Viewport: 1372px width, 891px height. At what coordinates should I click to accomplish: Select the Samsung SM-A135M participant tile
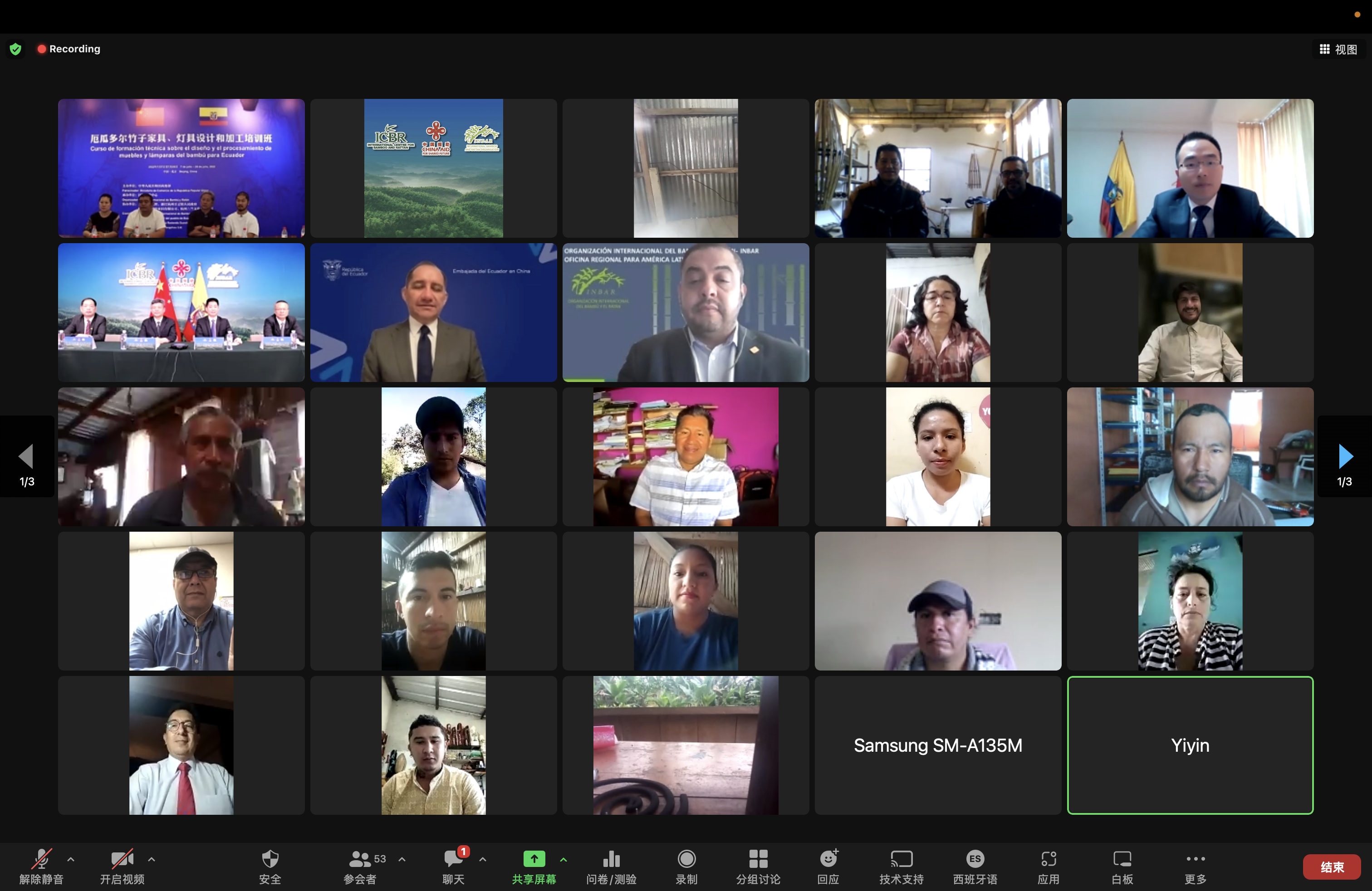tap(937, 745)
